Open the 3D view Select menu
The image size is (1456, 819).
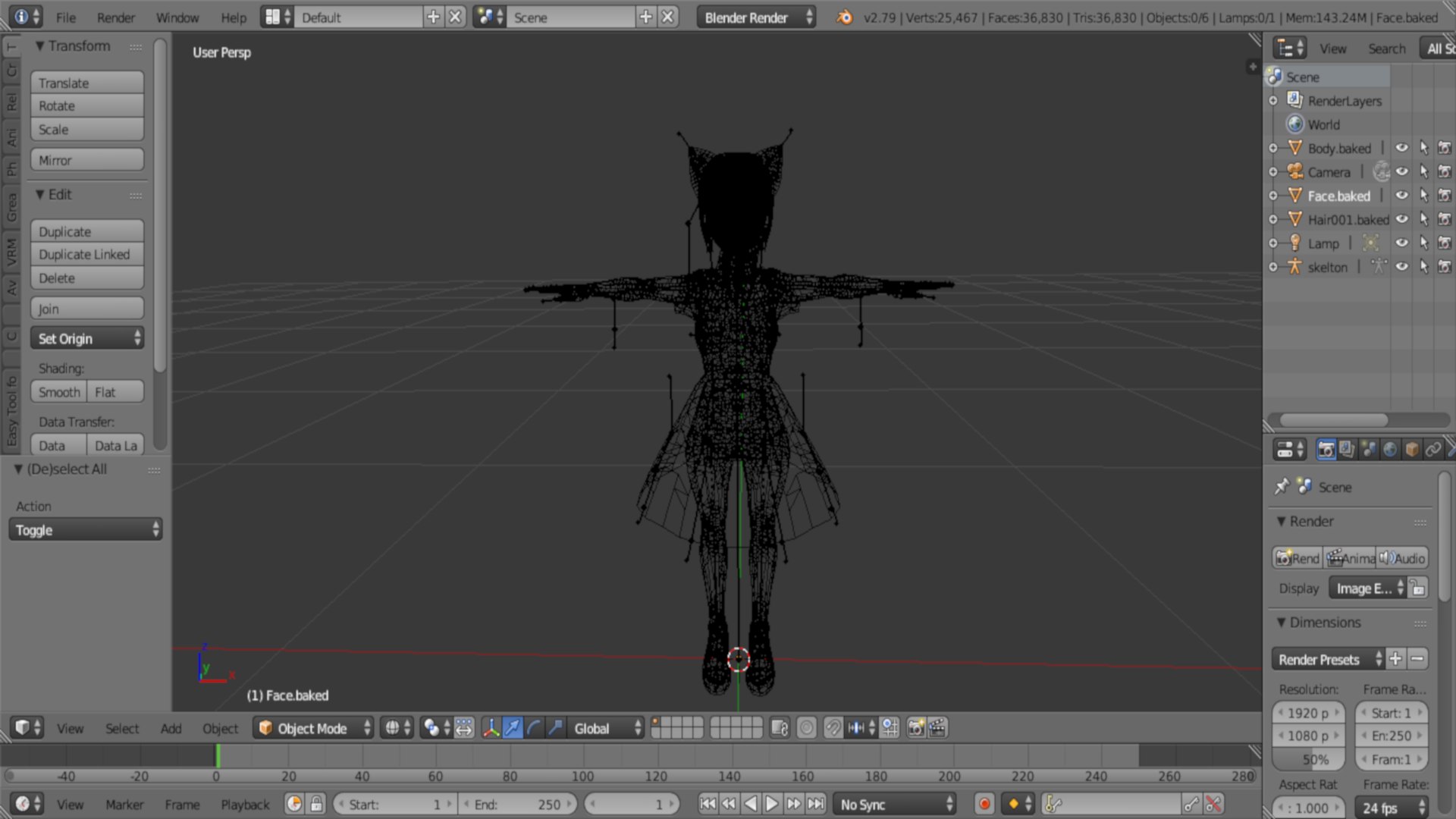point(122,728)
